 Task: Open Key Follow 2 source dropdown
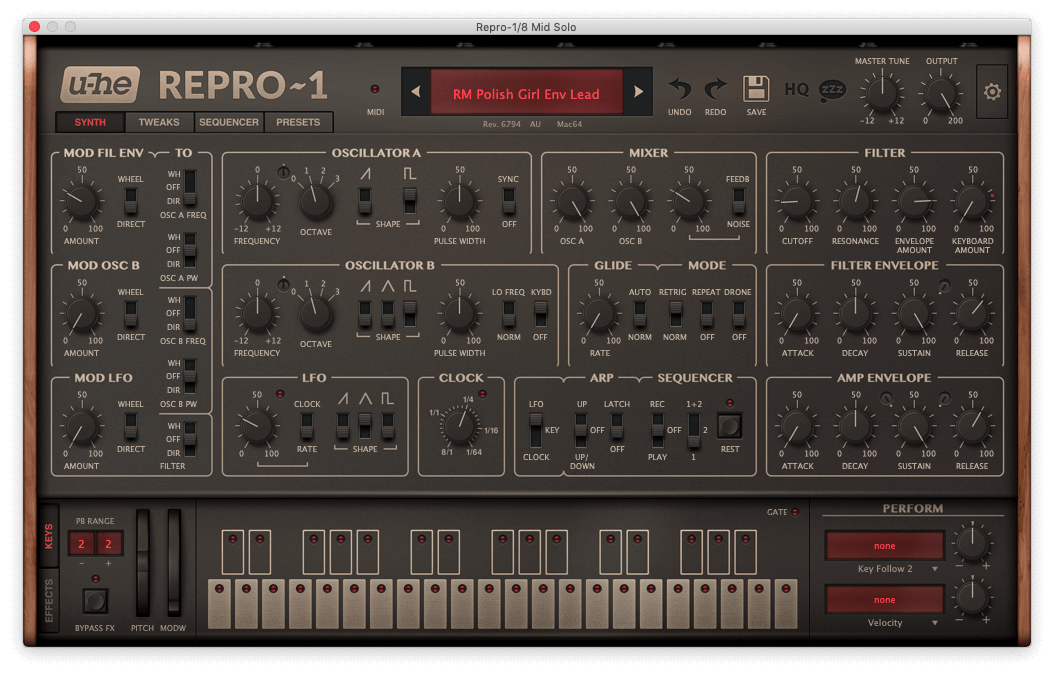pos(884,568)
